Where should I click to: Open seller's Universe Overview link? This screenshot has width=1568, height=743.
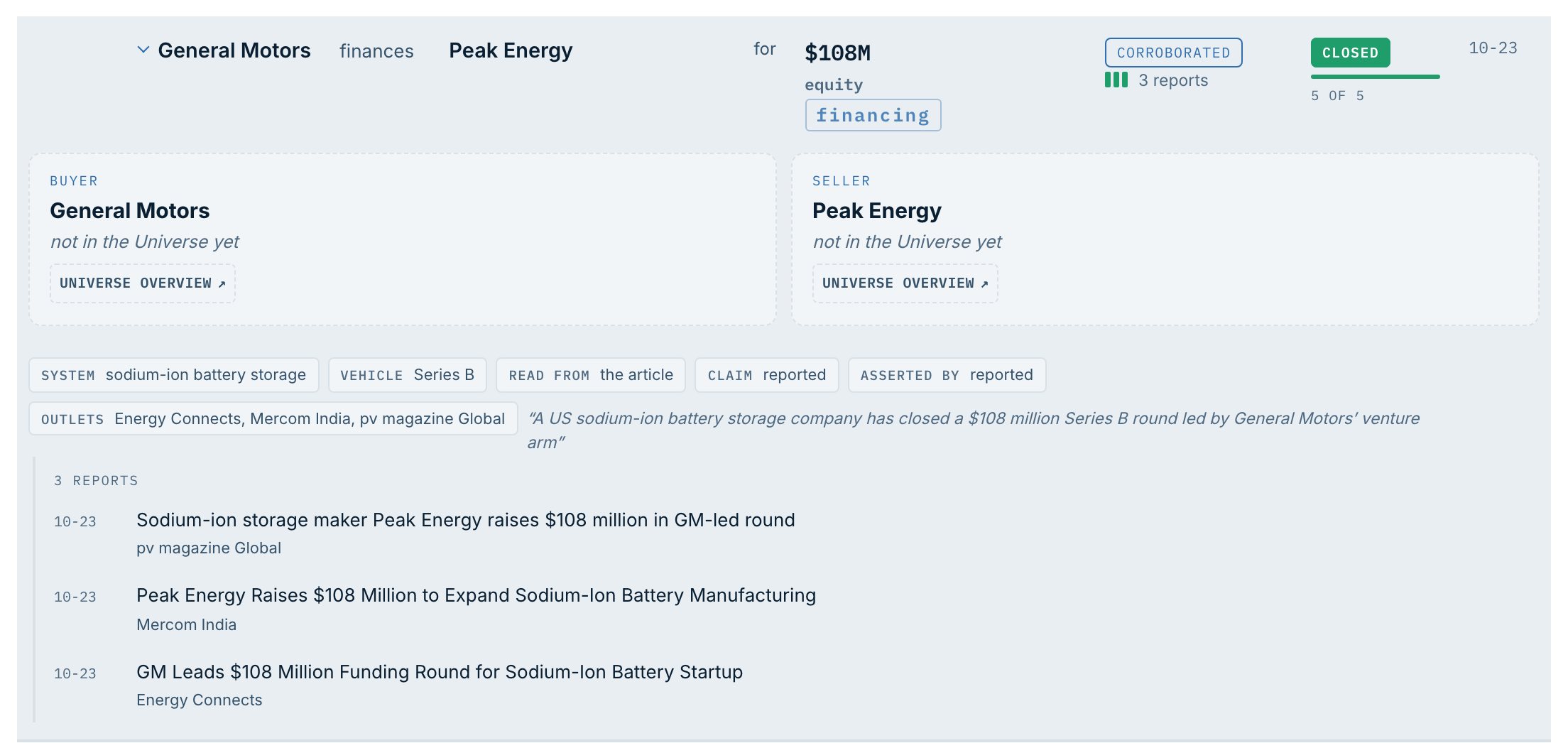905,283
